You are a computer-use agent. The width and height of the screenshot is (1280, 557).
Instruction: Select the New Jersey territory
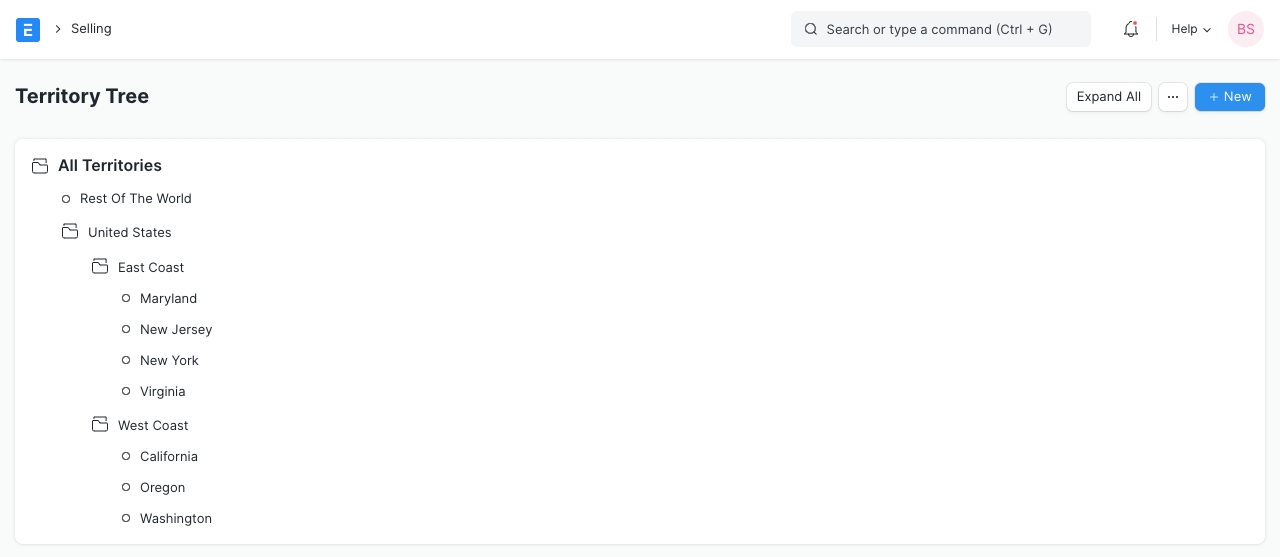[x=176, y=329]
